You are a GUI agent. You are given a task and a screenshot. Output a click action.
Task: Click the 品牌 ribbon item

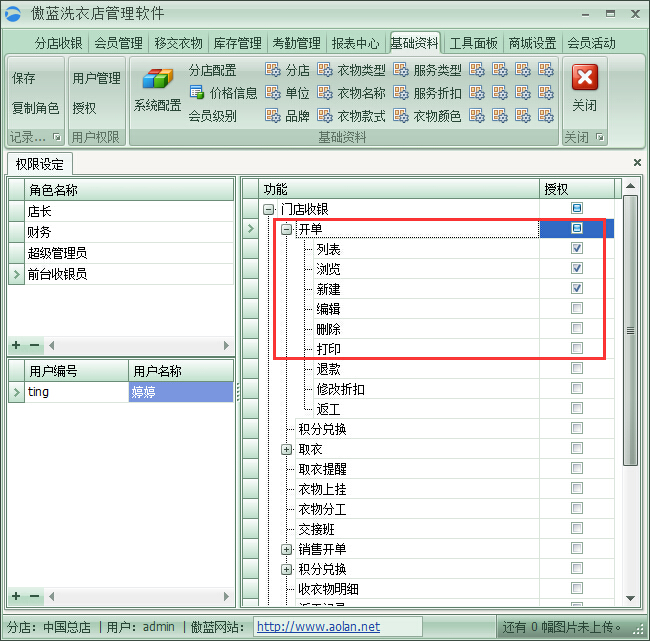(287, 116)
